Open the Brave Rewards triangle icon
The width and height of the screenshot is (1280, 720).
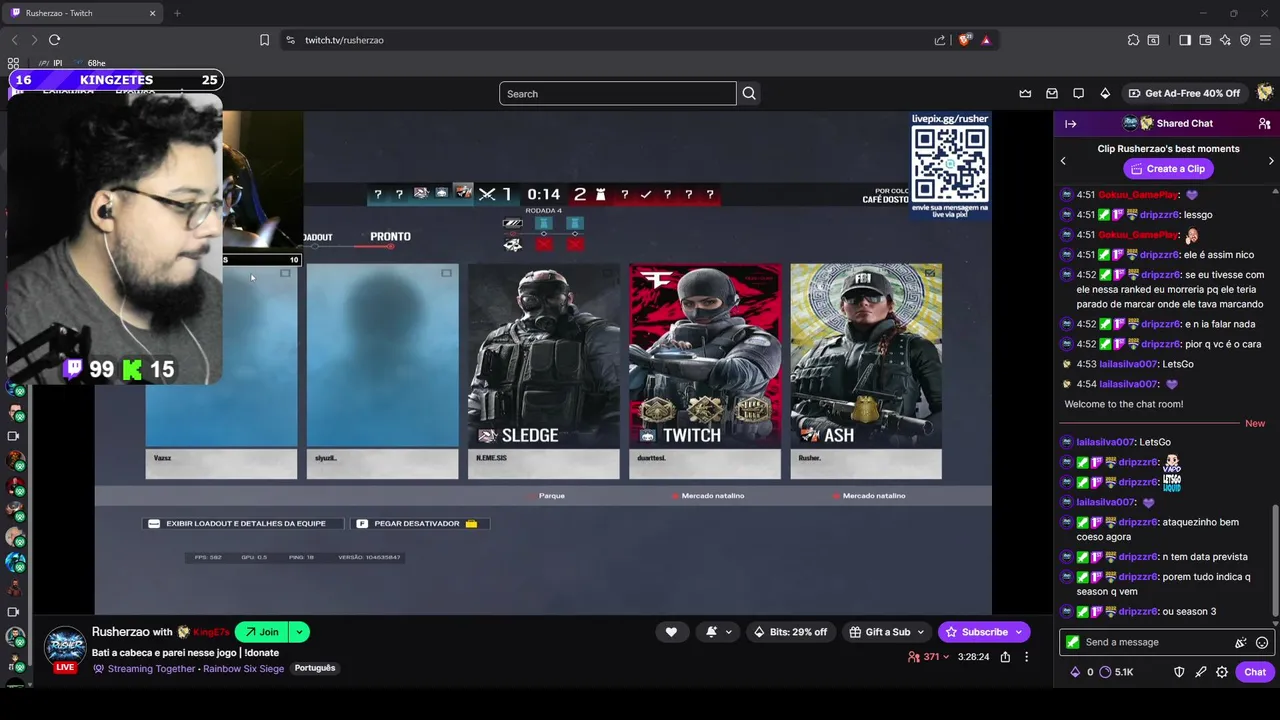[x=986, y=40]
